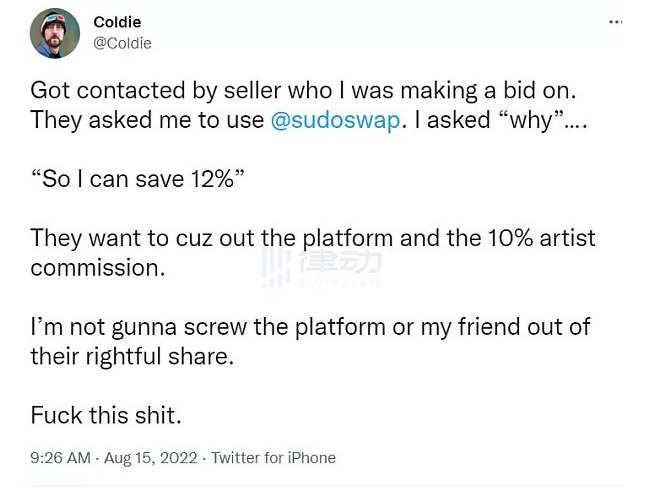Open the @Coldie handle link
The width and height of the screenshot is (658, 489).
(x=122, y=43)
